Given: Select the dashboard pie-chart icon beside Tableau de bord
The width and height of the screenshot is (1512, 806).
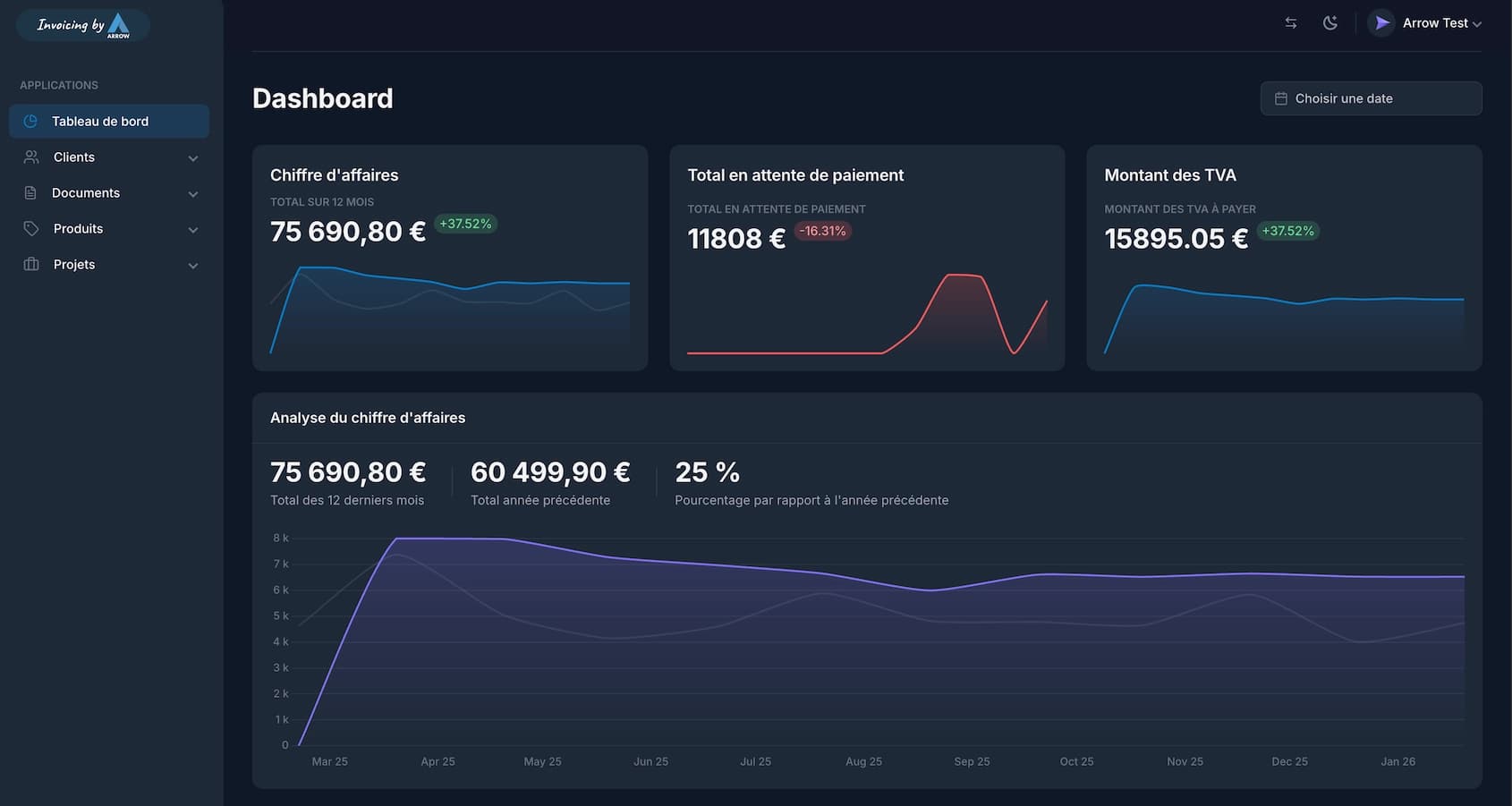Looking at the screenshot, I should (30, 121).
